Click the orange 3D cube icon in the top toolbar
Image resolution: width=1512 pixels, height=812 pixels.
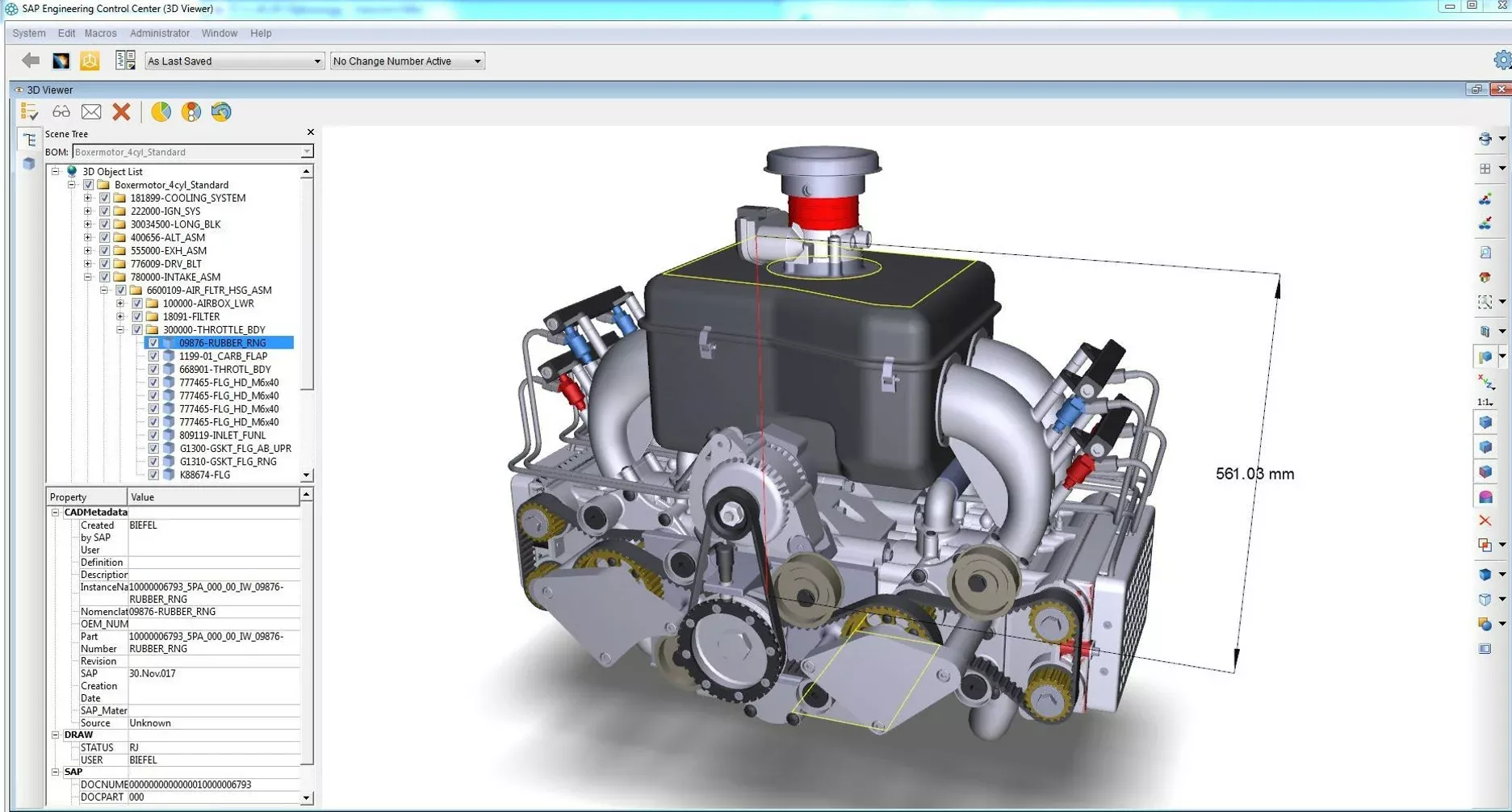click(90, 61)
